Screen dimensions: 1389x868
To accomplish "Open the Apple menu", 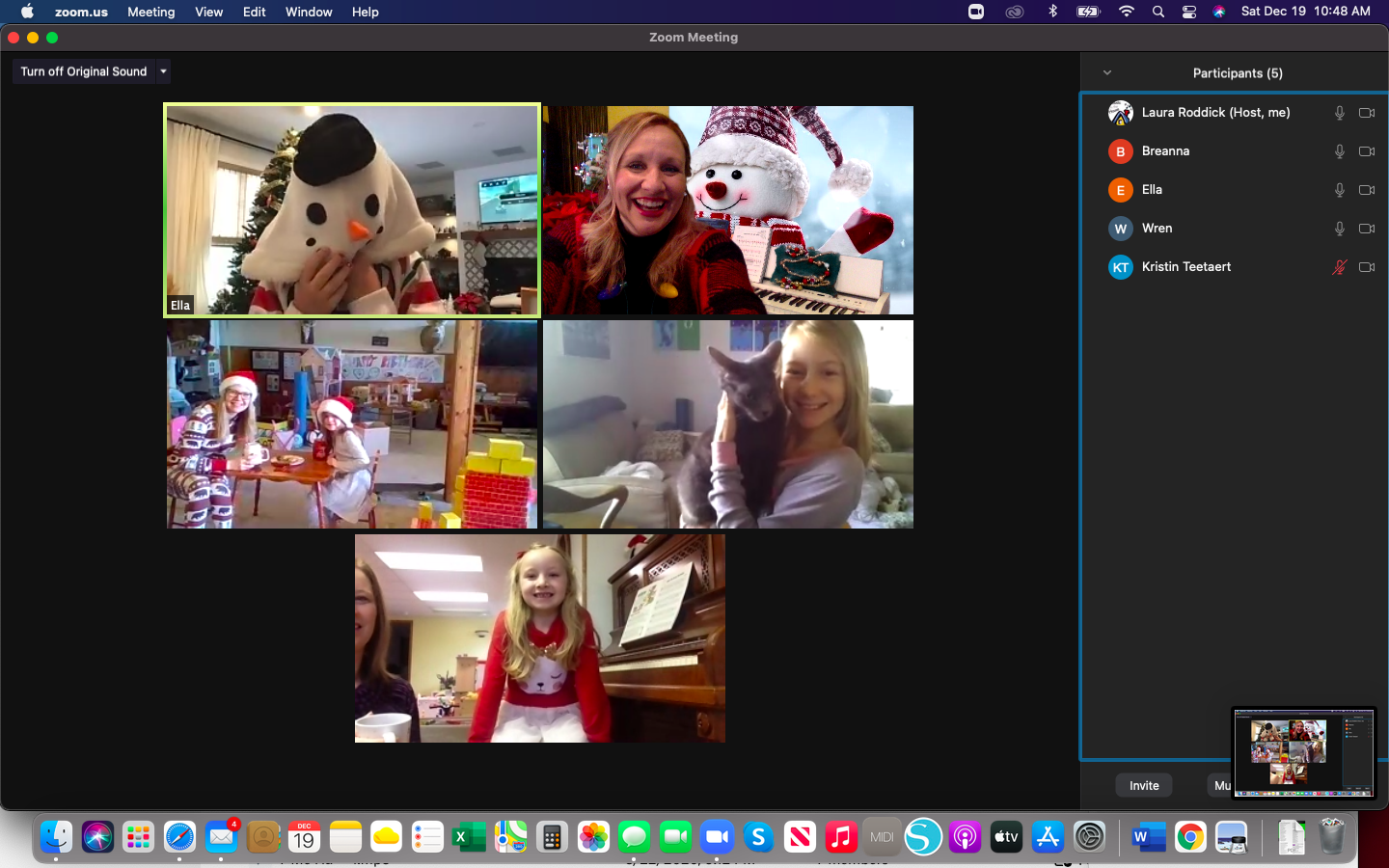I will tap(27, 12).
